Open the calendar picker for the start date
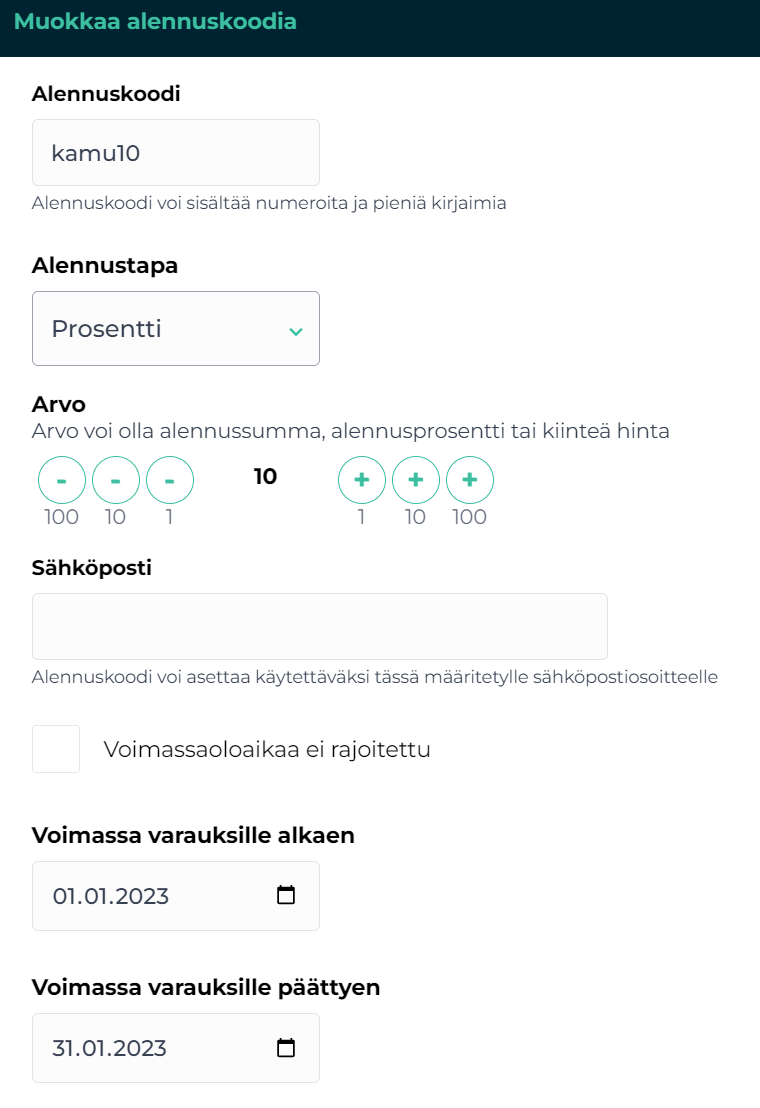 pyautogui.click(x=286, y=896)
